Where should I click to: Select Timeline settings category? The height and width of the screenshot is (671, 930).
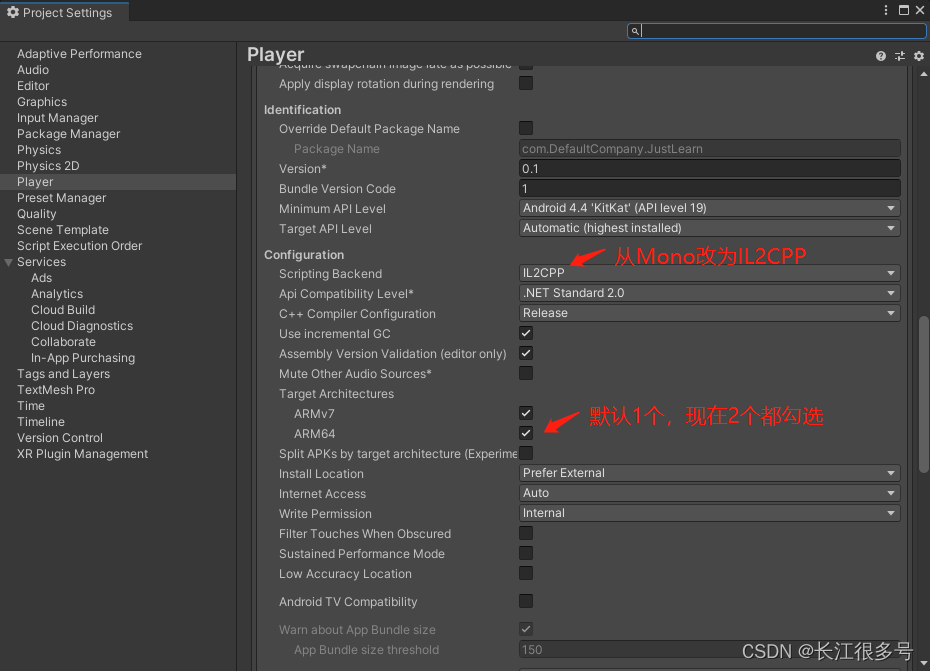[41, 422]
